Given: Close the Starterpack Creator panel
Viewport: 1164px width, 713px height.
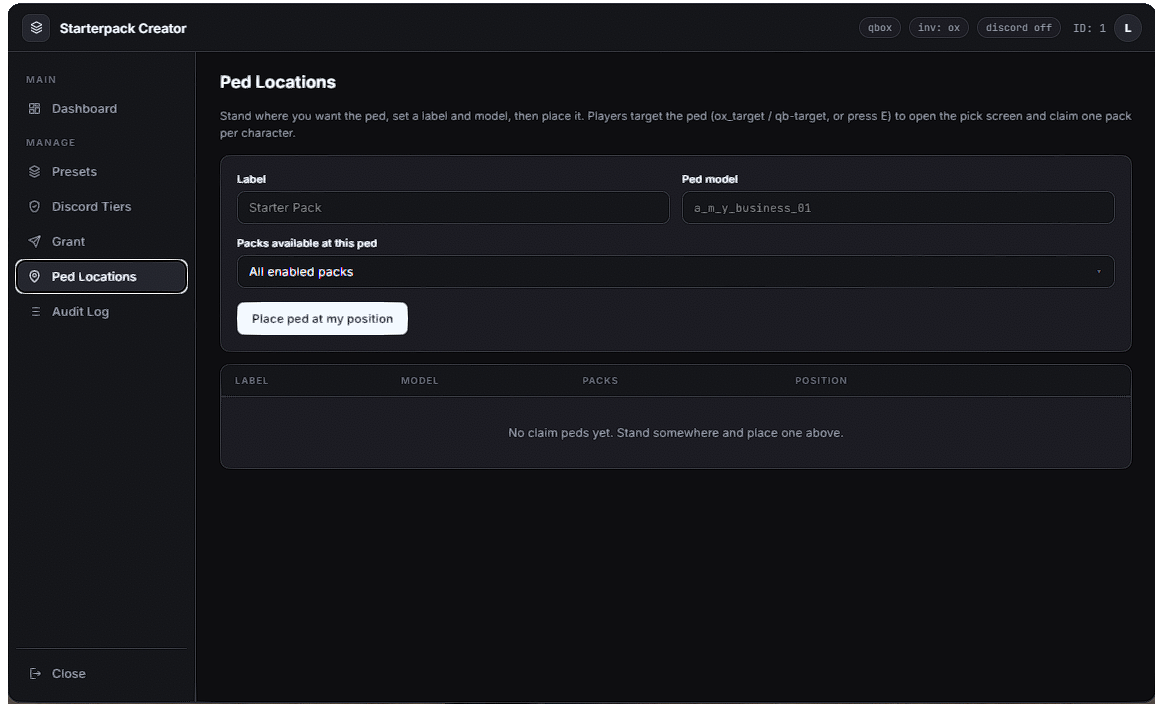Looking at the screenshot, I should tap(102, 674).
